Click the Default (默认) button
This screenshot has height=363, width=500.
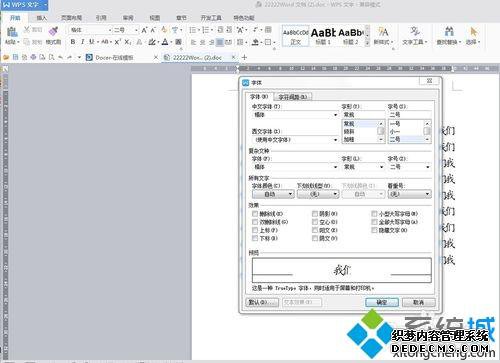pos(262,302)
